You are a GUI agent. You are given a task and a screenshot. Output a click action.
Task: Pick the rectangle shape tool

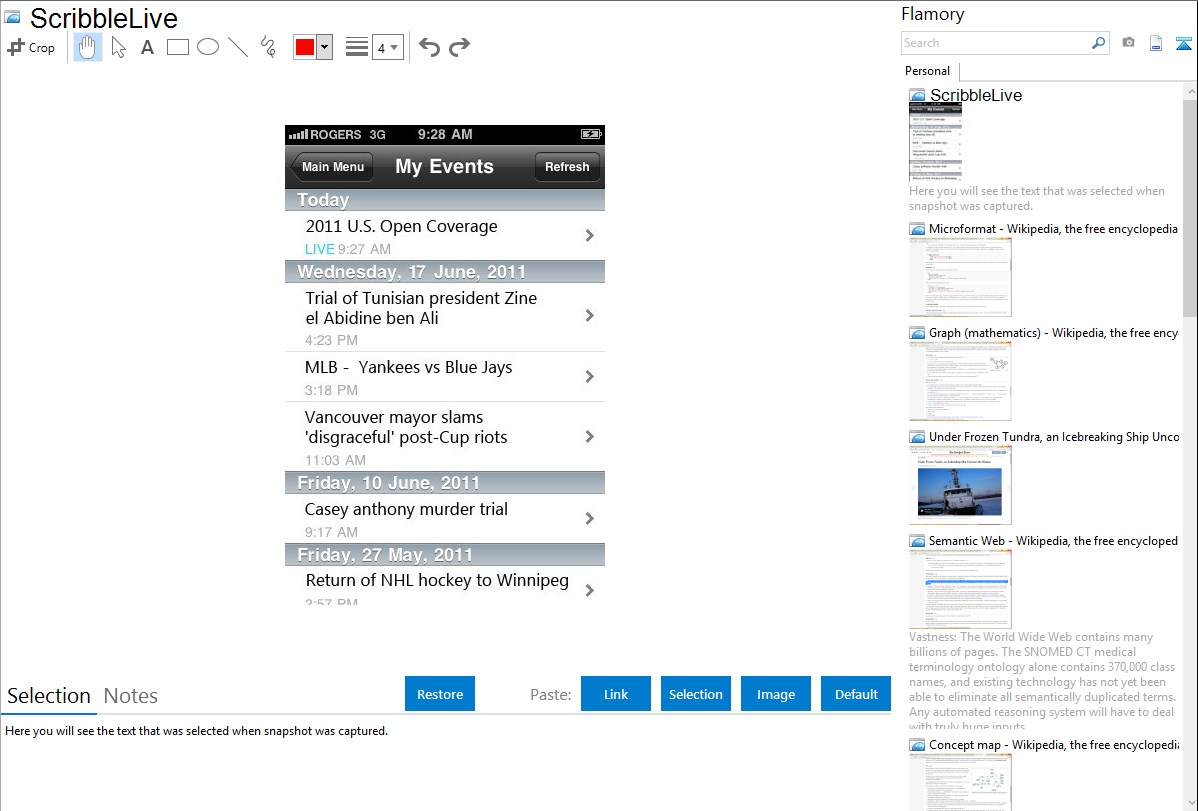(177, 47)
